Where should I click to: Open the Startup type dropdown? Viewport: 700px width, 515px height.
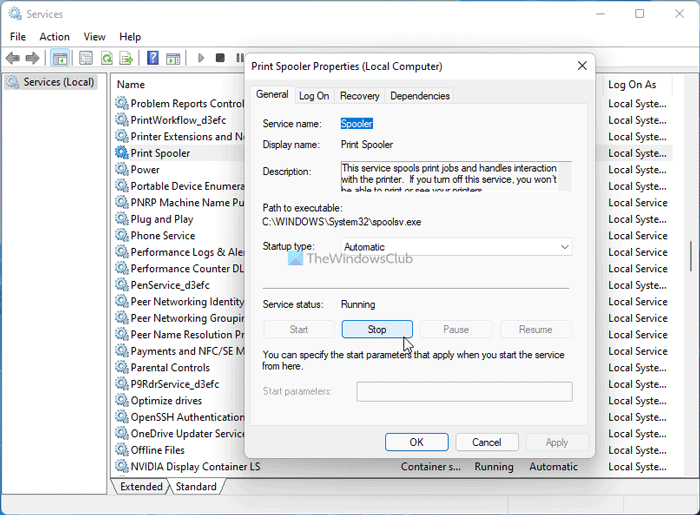point(456,247)
